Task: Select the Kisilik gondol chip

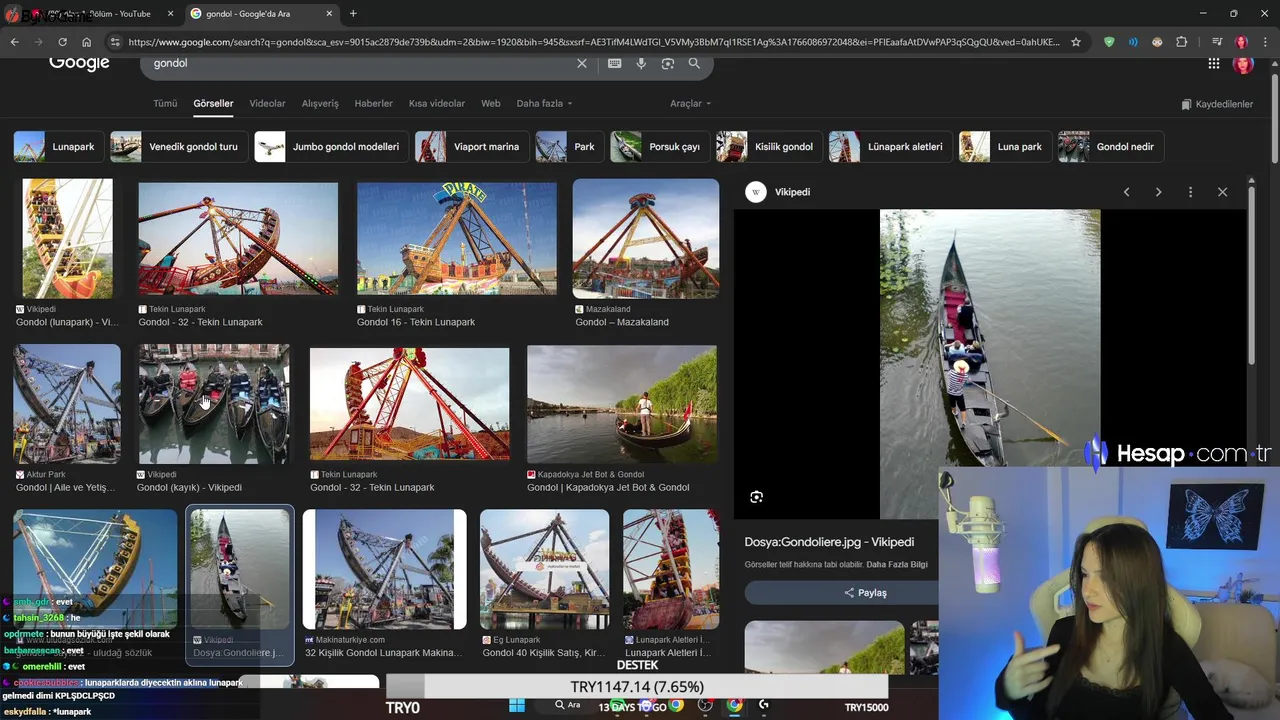Action: (769, 147)
